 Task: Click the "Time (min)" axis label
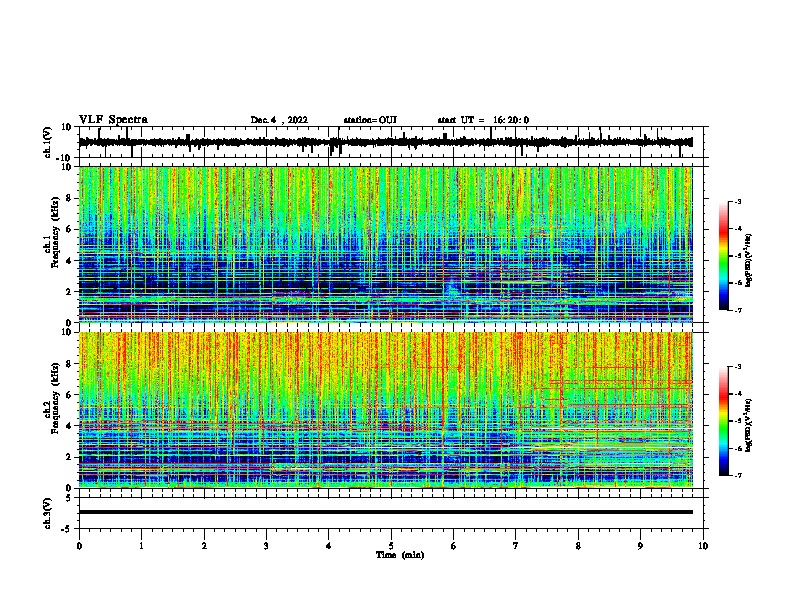[x=400, y=555]
